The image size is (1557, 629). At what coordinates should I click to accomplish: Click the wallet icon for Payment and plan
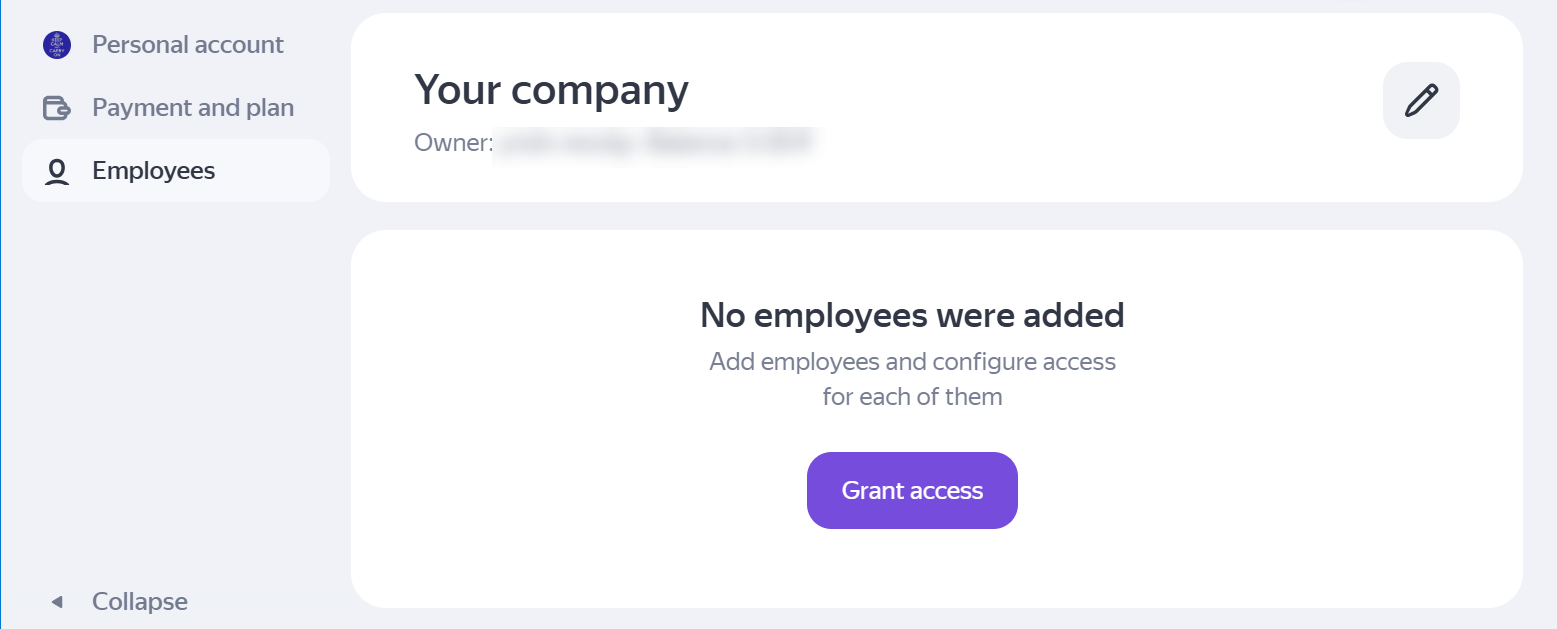57,108
